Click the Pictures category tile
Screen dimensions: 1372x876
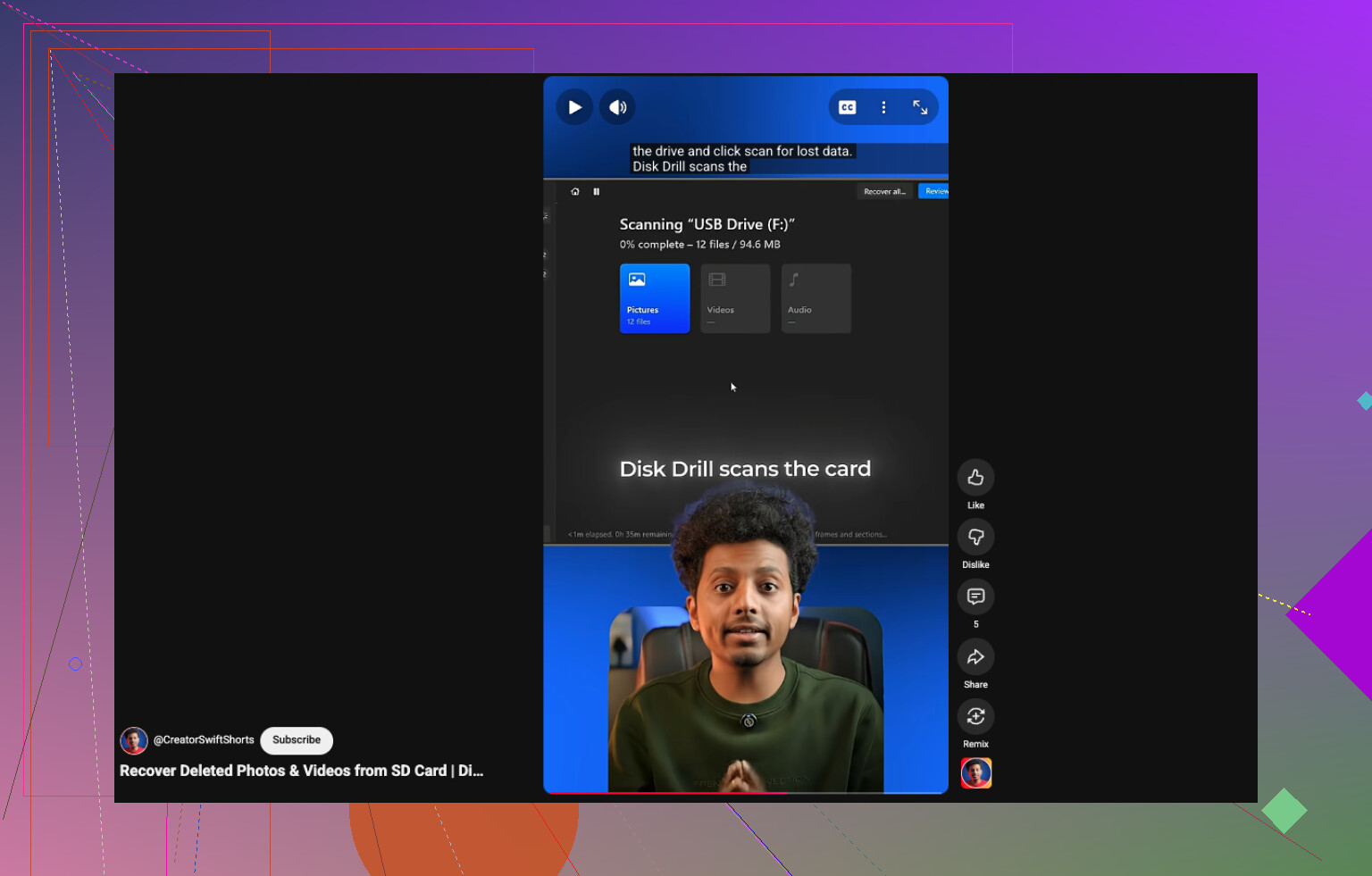click(x=655, y=298)
